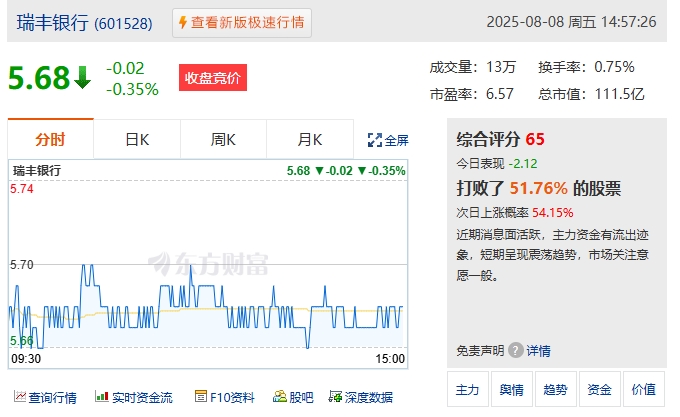The width and height of the screenshot is (680, 417).
Task: Click the 2025-08-08 周五 14:57:26 timestamp
Action: pos(571,22)
